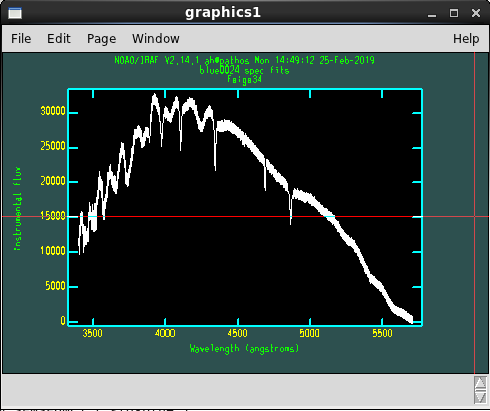The image size is (490, 411).
Task: Open the Window menu
Action: [x=156, y=39]
